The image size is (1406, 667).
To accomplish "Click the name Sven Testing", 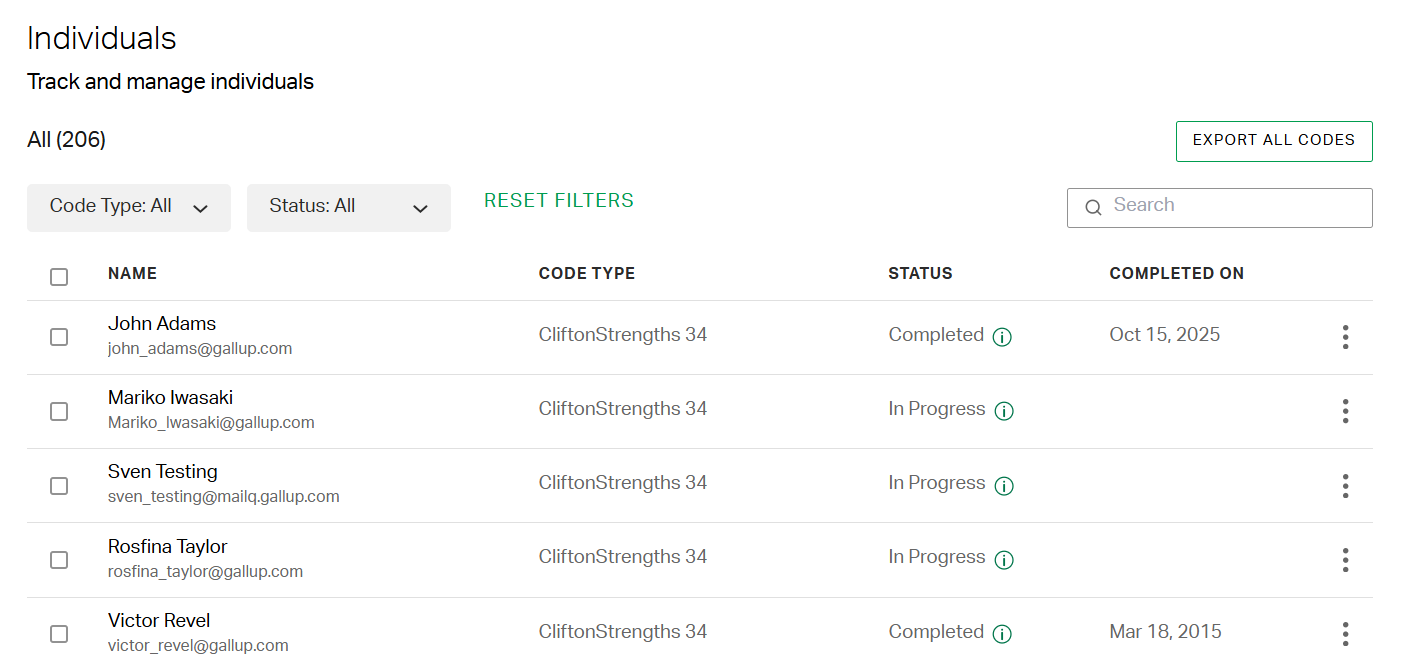I will (x=163, y=472).
